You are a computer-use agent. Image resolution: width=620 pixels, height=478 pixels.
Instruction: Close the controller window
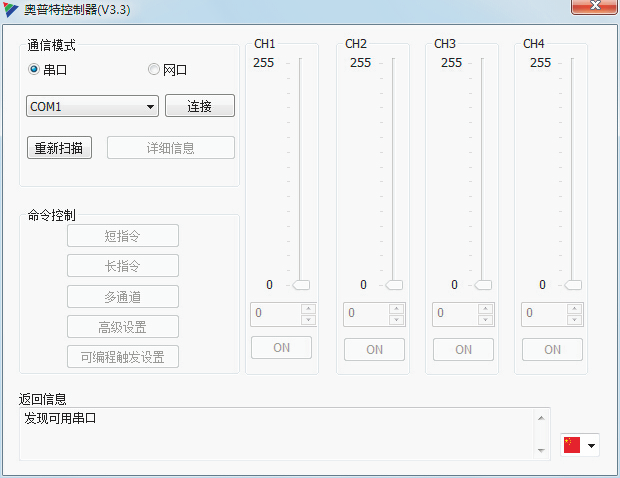[x=593, y=8]
